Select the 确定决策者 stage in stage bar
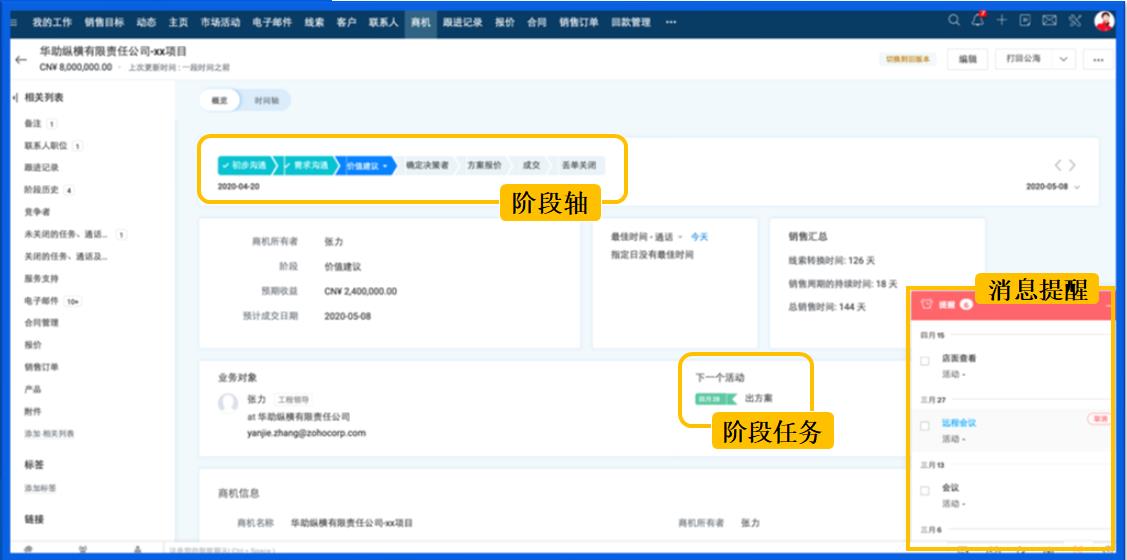The width and height of the screenshot is (1127, 560). pos(427,166)
